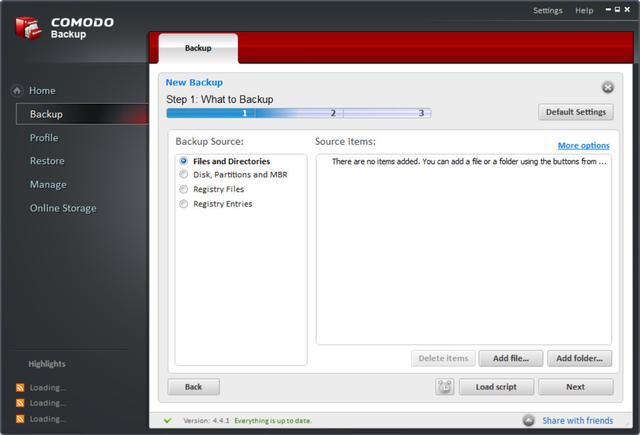Go to Restore in the sidebar
The height and width of the screenshot is (435, 640).
point(47,161)
